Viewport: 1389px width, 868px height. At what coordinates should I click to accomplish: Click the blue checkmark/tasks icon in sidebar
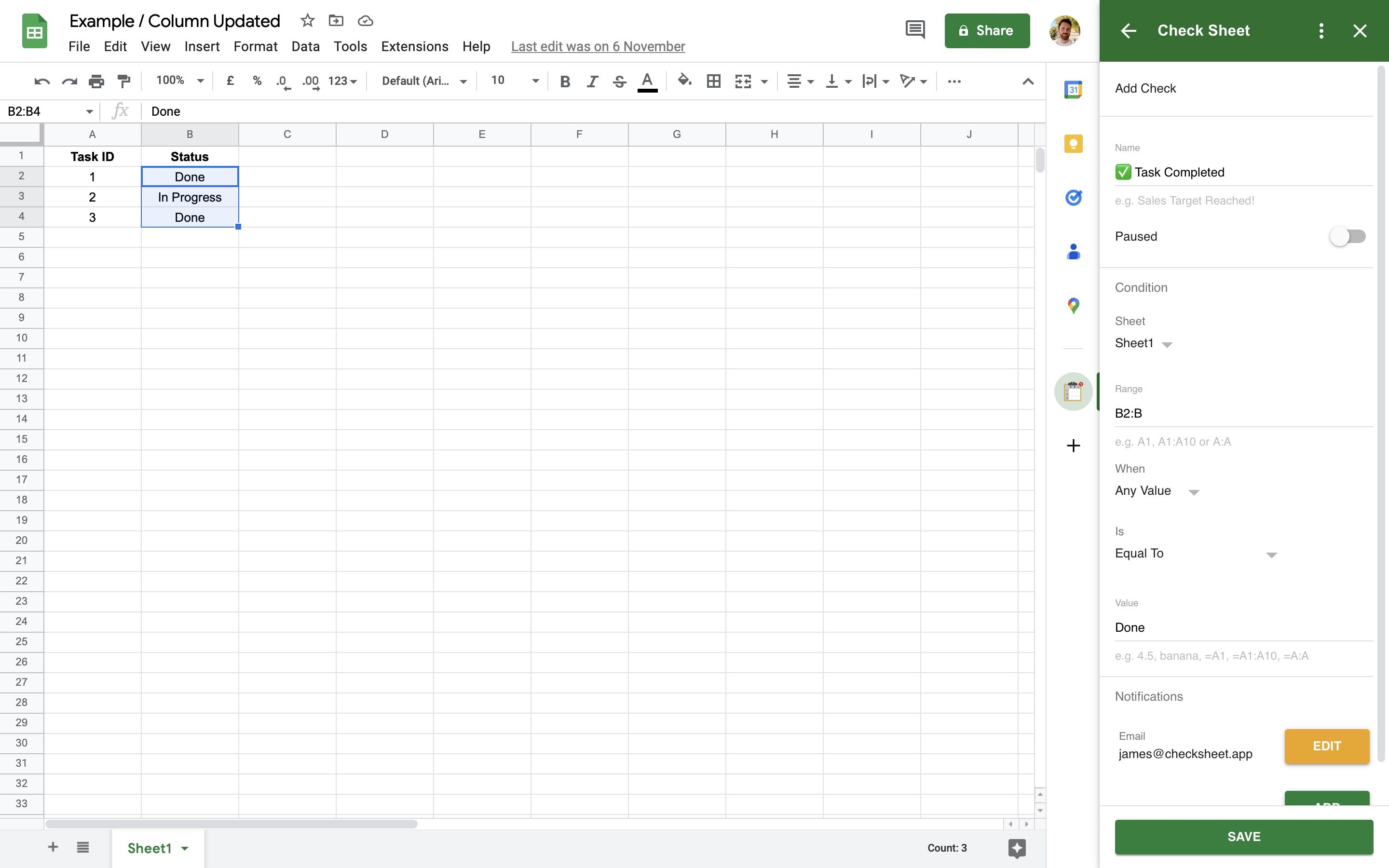tap(1074, 197)
